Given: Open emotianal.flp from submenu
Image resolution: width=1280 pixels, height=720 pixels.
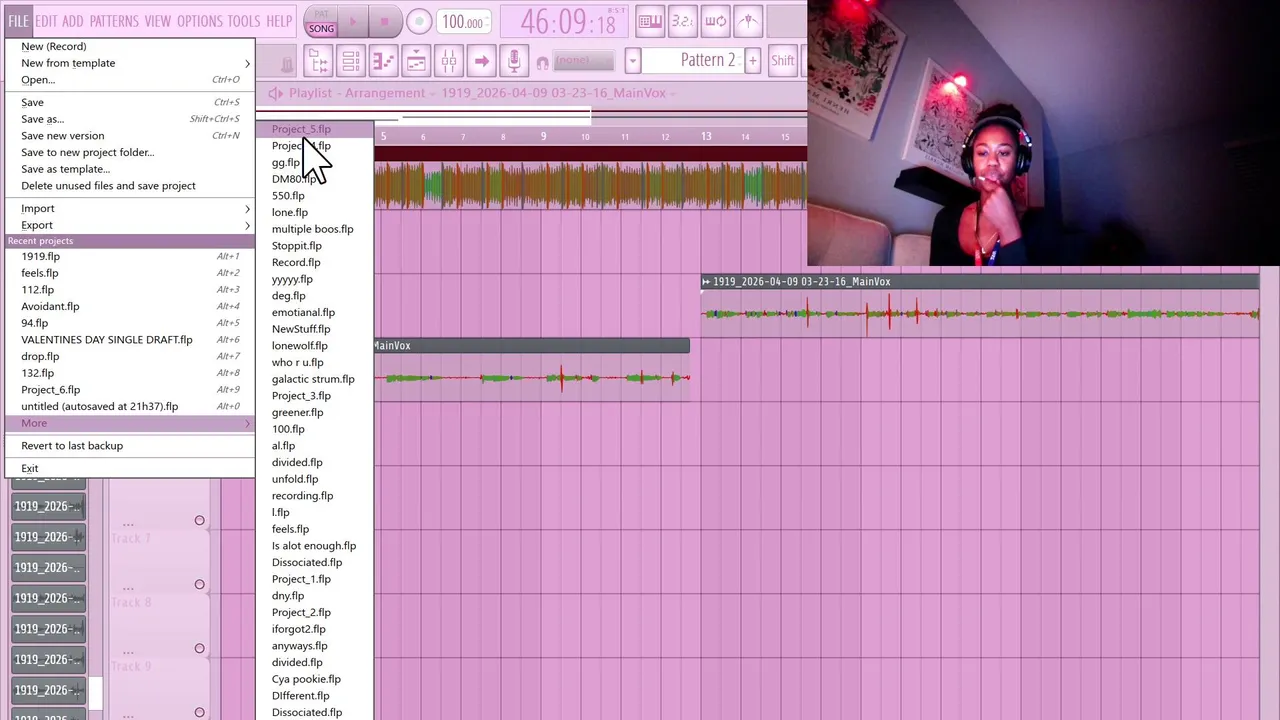Looking at the screenshot, I should pyautogui.click(x=314, y=312).
